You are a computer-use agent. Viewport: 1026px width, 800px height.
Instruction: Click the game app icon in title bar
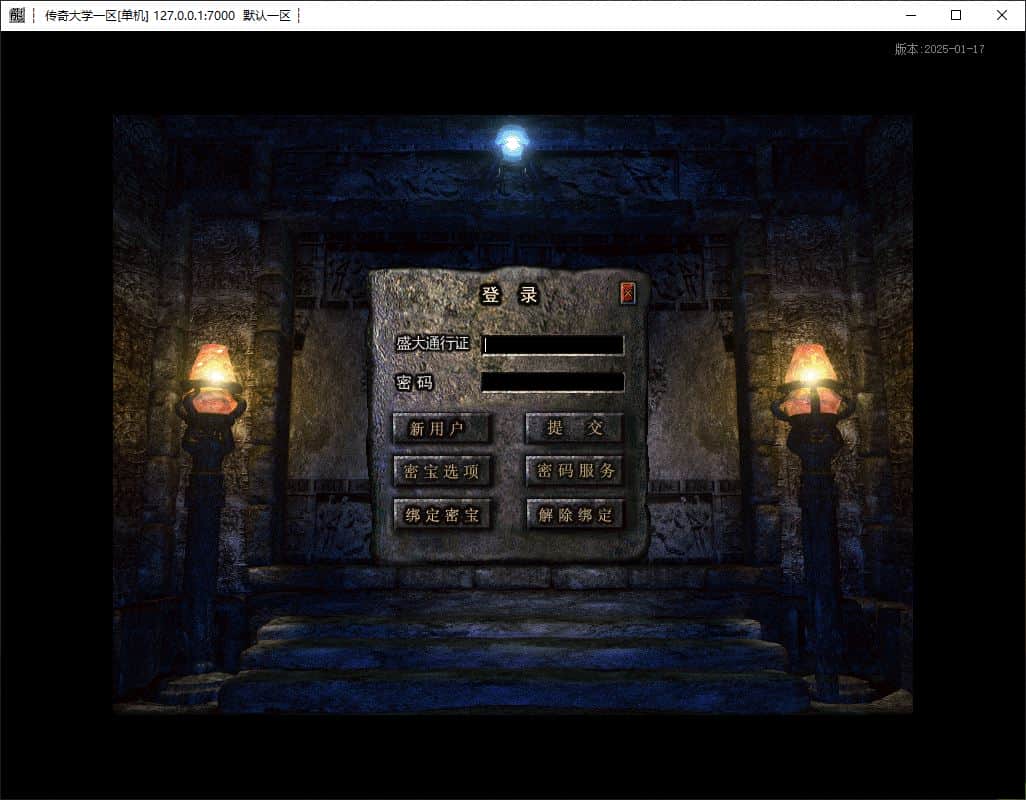(x=17, y=15)
